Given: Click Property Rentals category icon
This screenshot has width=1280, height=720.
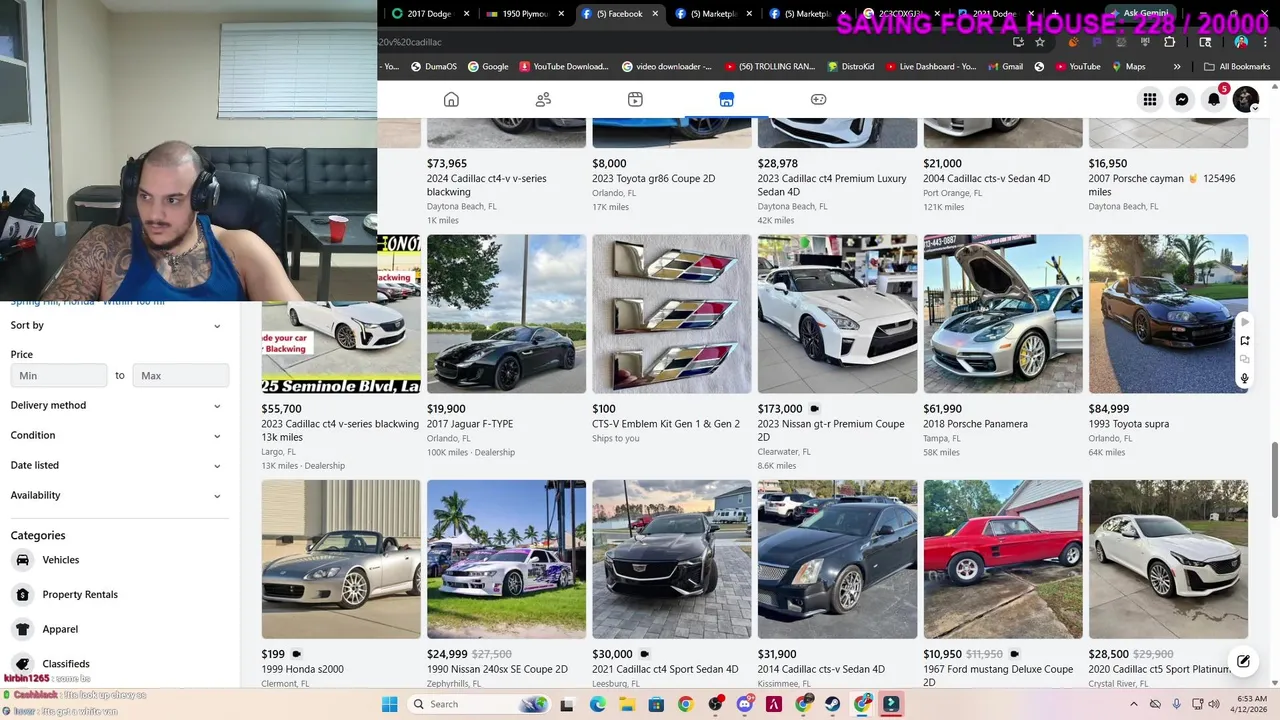Looking at the screenshot, I should click(22, 594).
